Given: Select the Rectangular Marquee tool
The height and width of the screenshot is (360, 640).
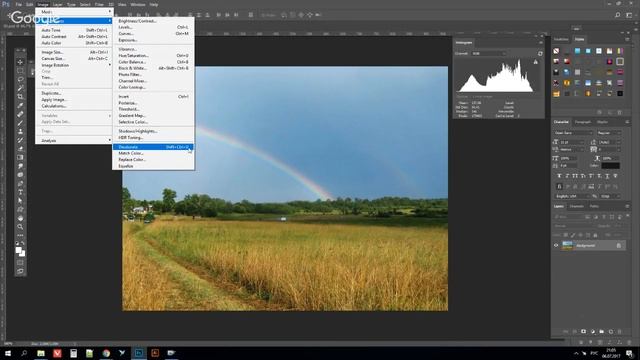Looking at the screenshot, I should point(20,71).
